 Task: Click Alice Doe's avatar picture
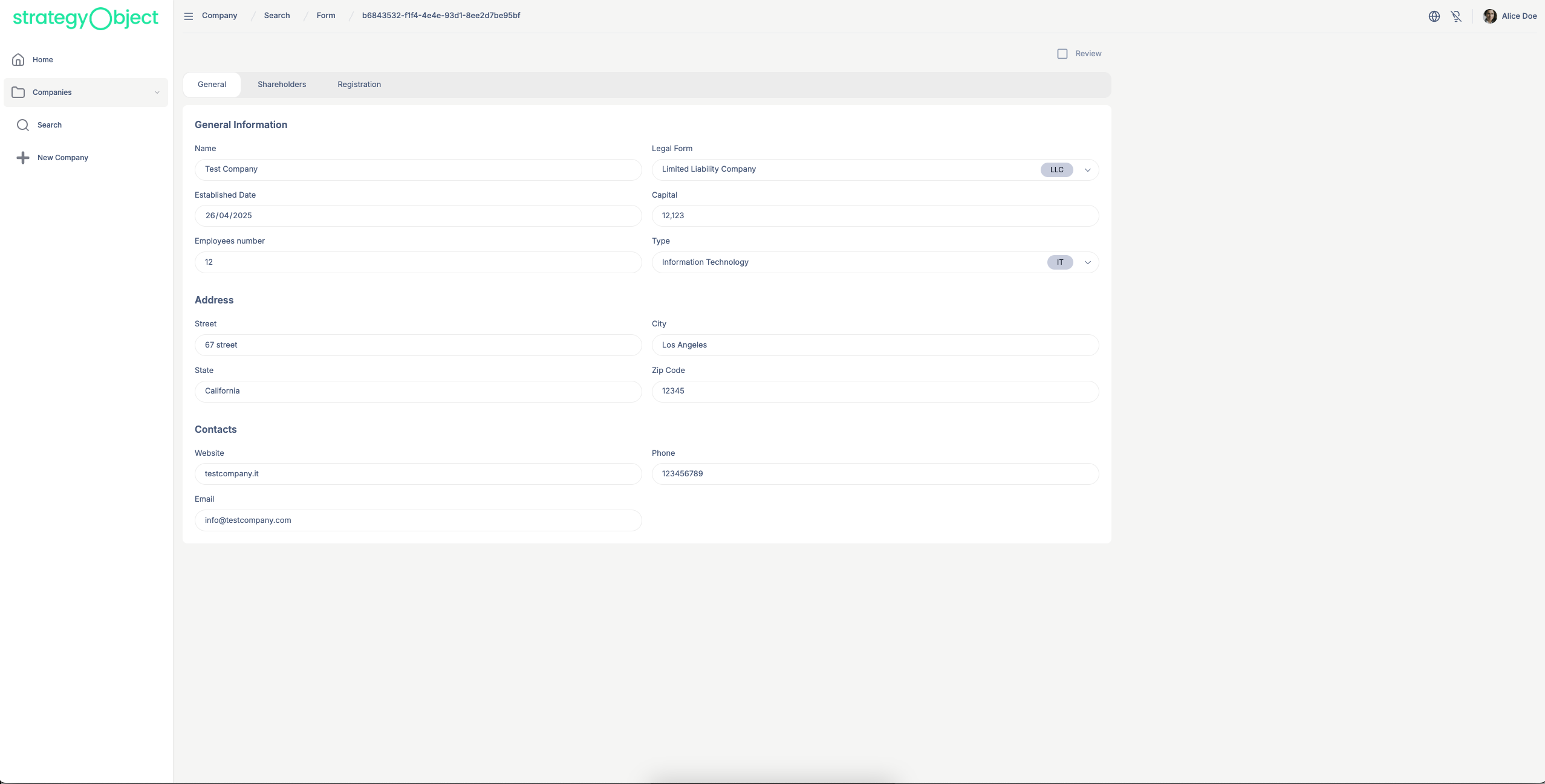pos(1490,16)
